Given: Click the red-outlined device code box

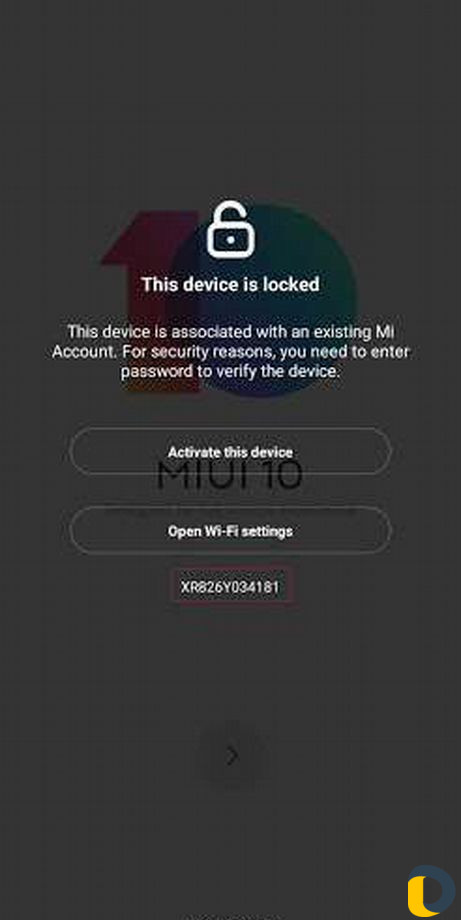Looking at the screenshot, I should pyautogui.click(x=231, y=585).
